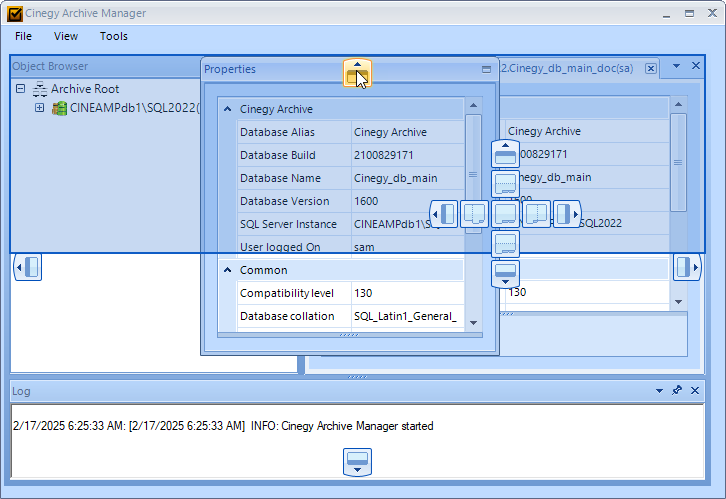
Task: Click the Properties floating window title
Action: pyautogui.click(x=230, y=69)
